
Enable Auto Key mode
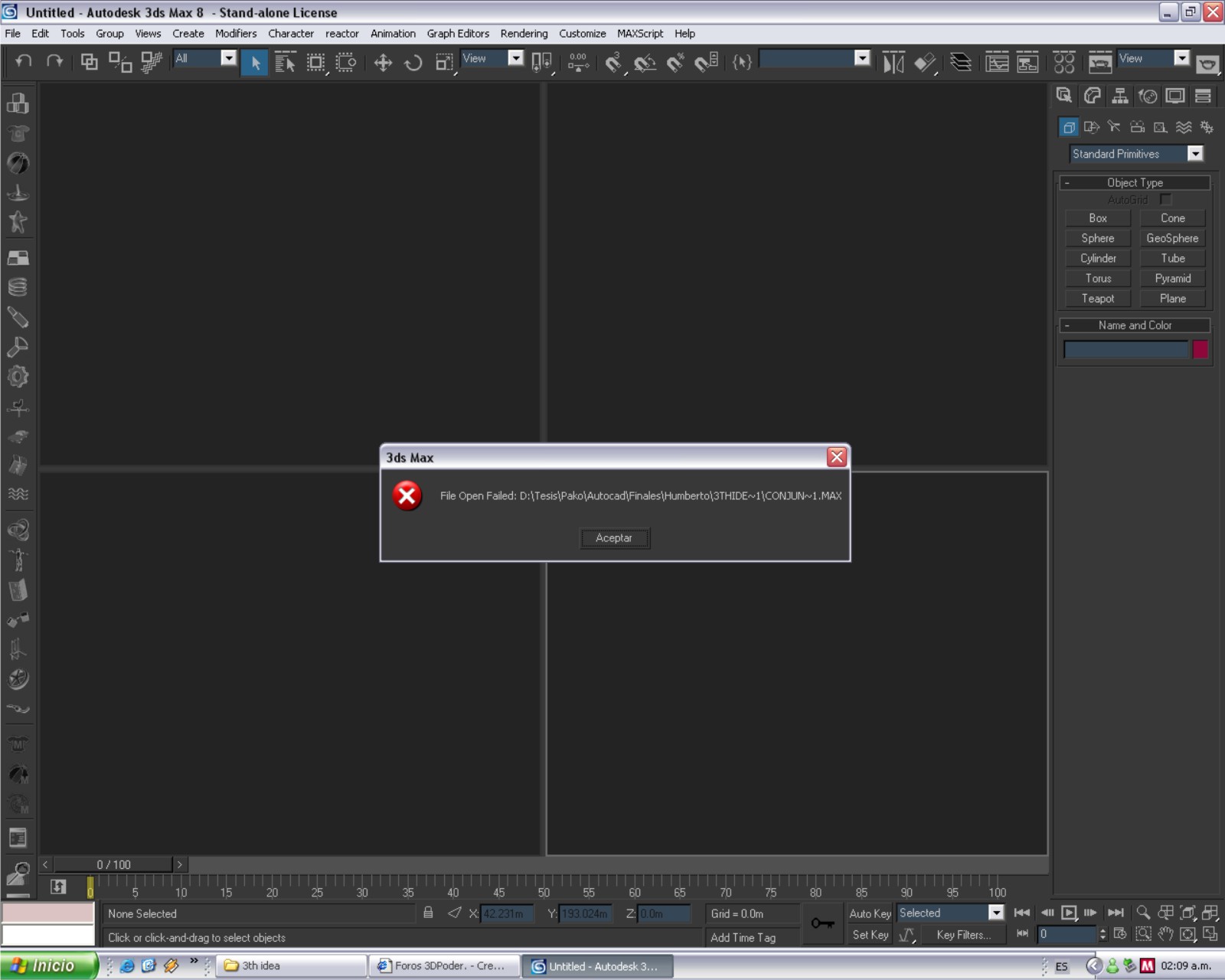coord(870,913)
